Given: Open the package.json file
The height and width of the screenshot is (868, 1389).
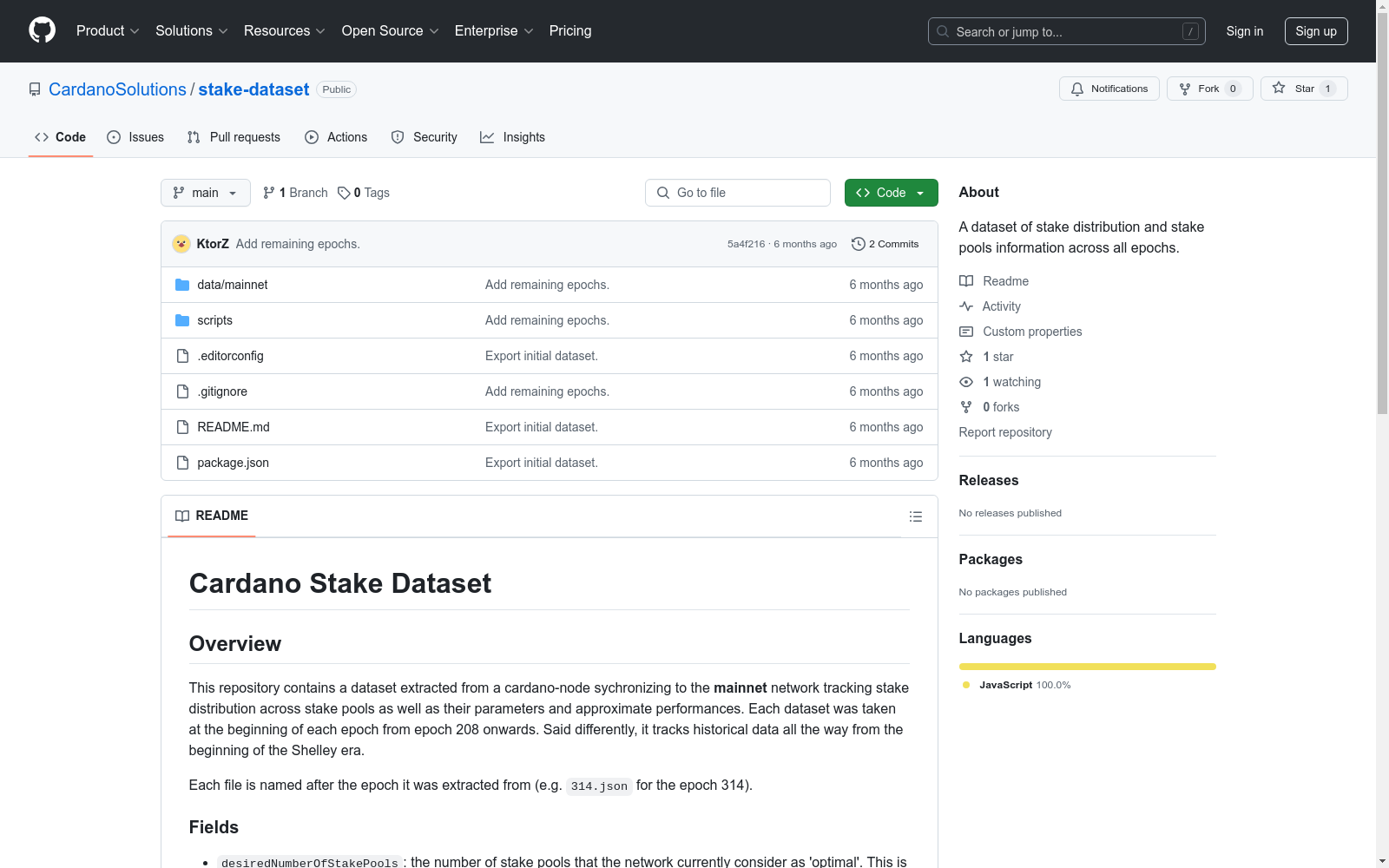Looking at the screenshot, I should tap(234, 463).
